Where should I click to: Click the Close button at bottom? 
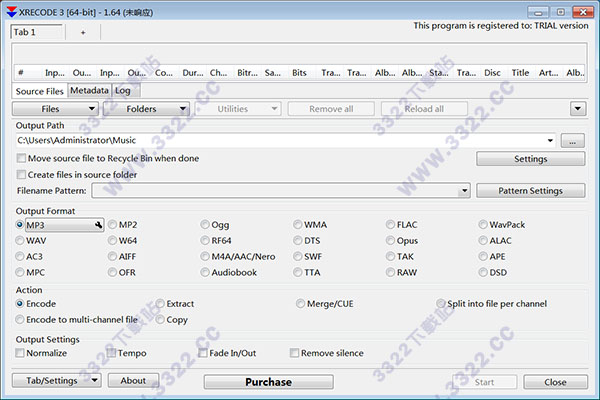pyautogui.click(x=555, y=382)
